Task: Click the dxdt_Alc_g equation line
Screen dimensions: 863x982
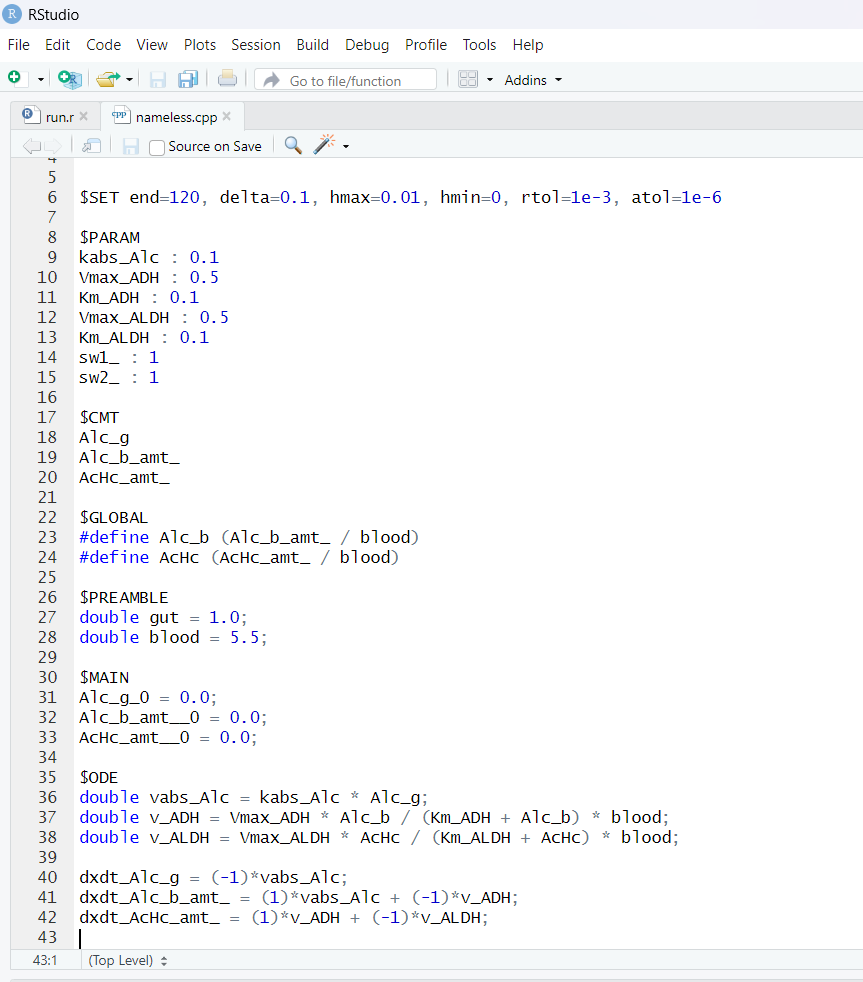Action: (x=214, y=877)
